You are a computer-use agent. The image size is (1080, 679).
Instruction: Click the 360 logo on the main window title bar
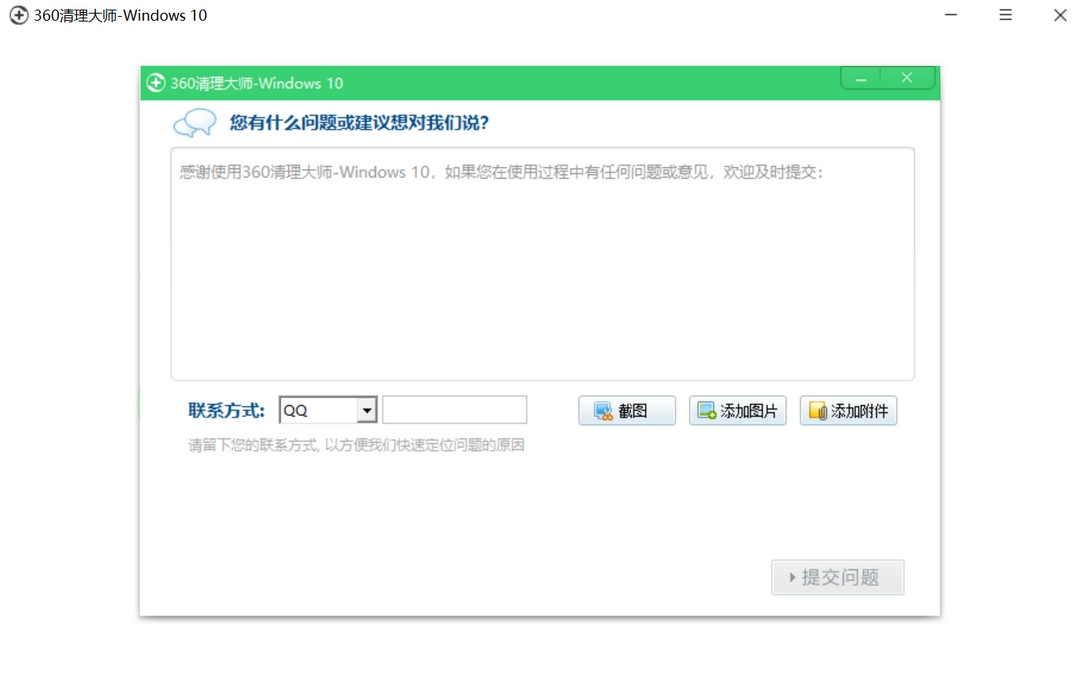(17, 15)
